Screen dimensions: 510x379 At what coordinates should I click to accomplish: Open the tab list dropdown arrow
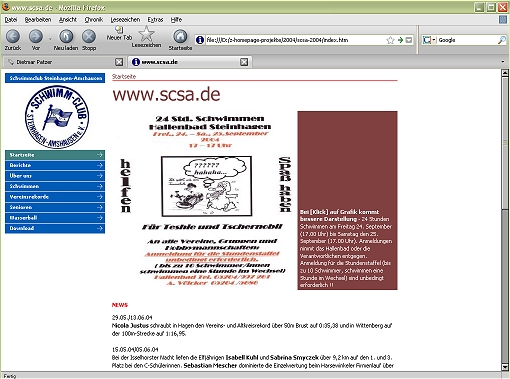click(x=503, y=62)
